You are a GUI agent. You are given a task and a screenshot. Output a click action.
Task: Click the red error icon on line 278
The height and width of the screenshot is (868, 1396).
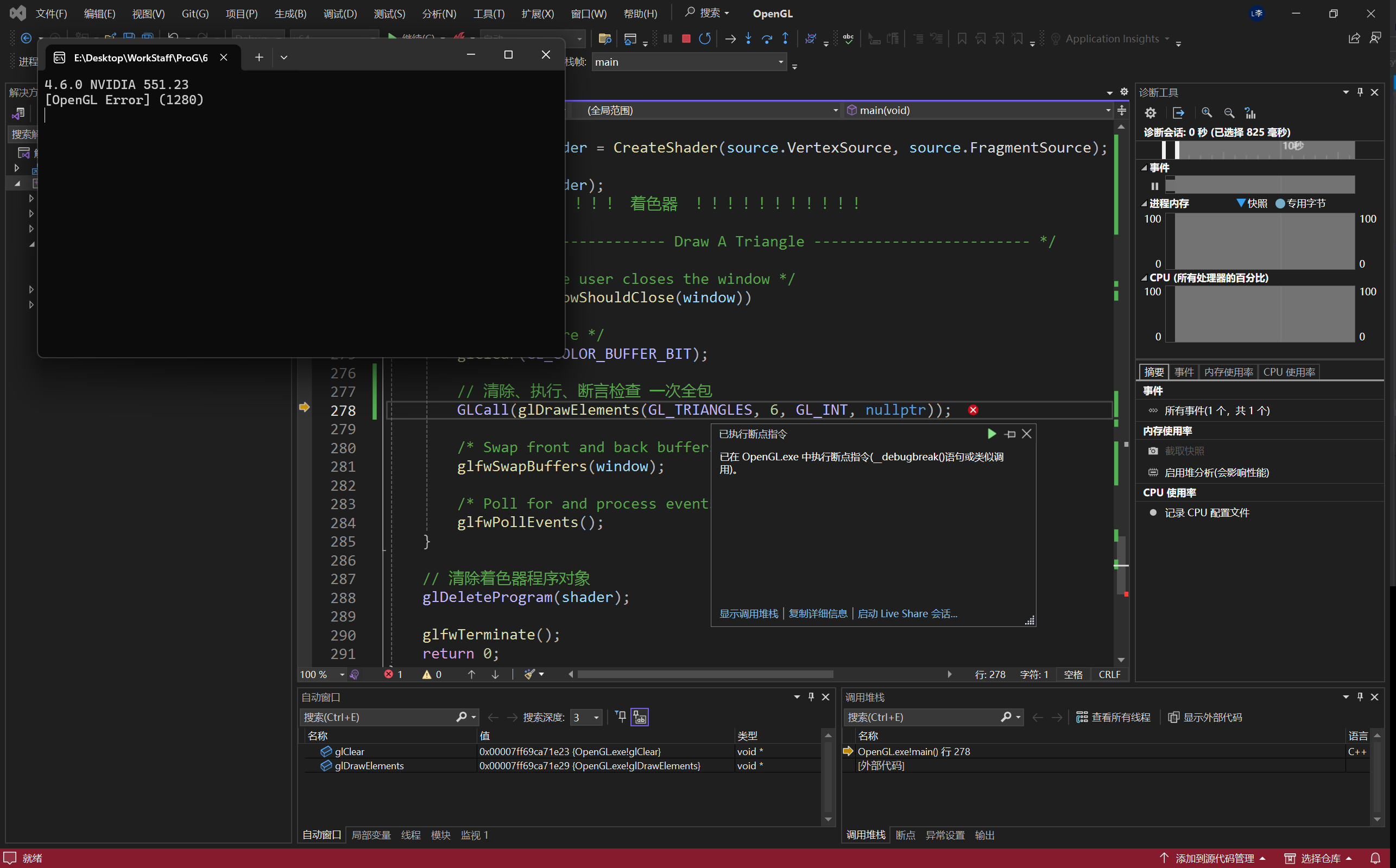(973, 410)
